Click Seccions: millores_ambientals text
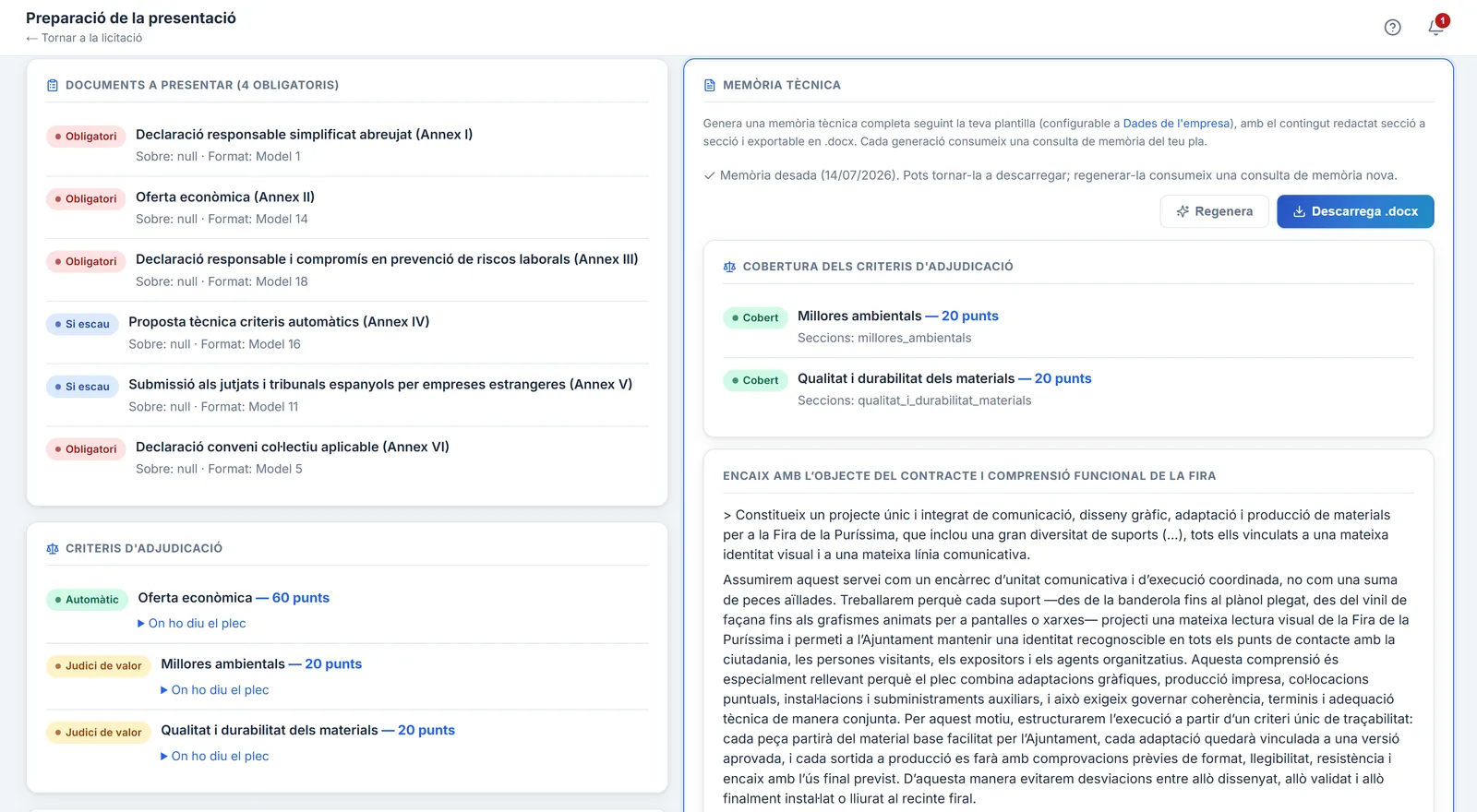Image resolution: width=1477 pixels, height=812 pixels. tap(884, 339)
